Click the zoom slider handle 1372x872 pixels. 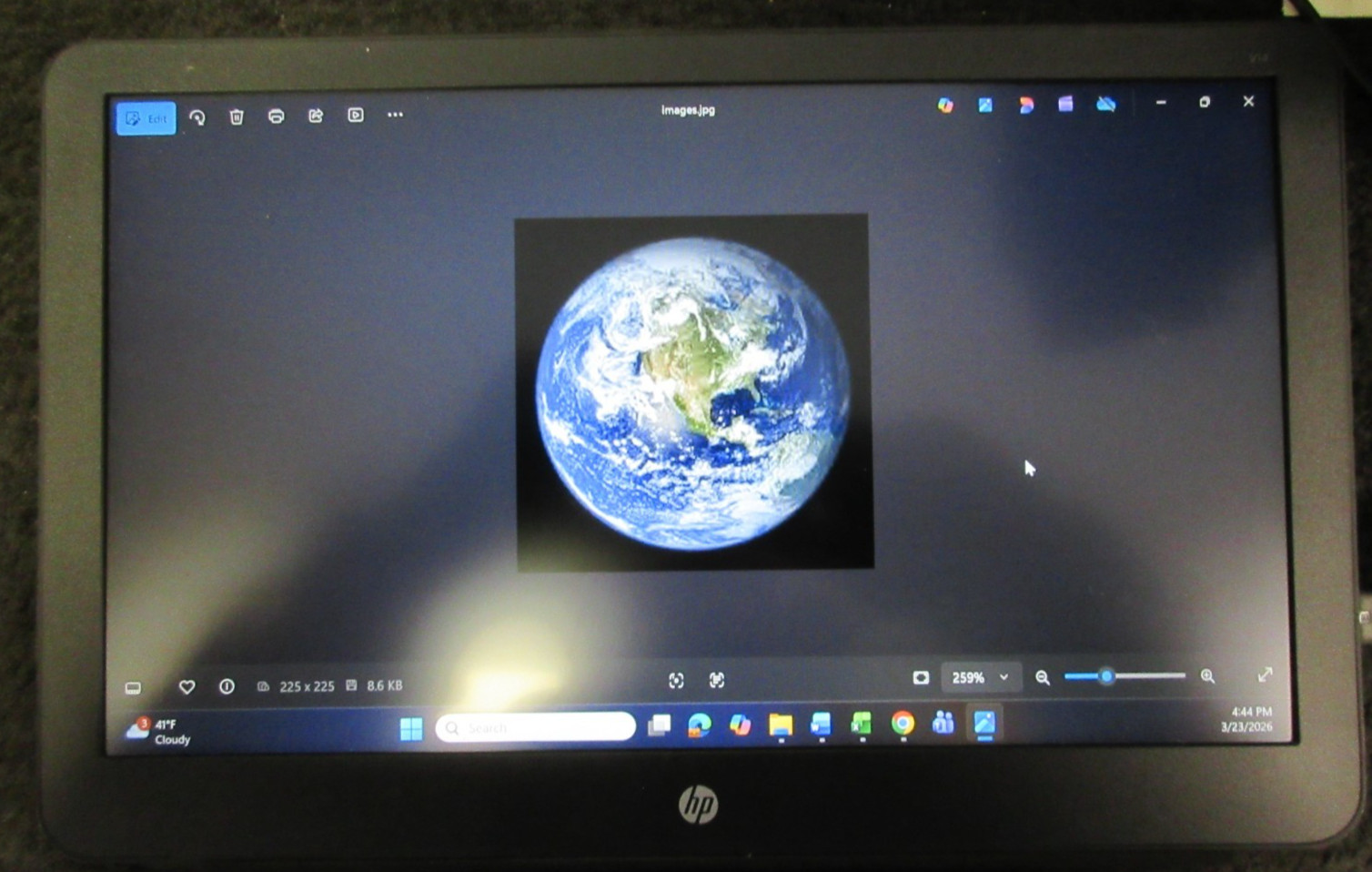click(1106, 676)
